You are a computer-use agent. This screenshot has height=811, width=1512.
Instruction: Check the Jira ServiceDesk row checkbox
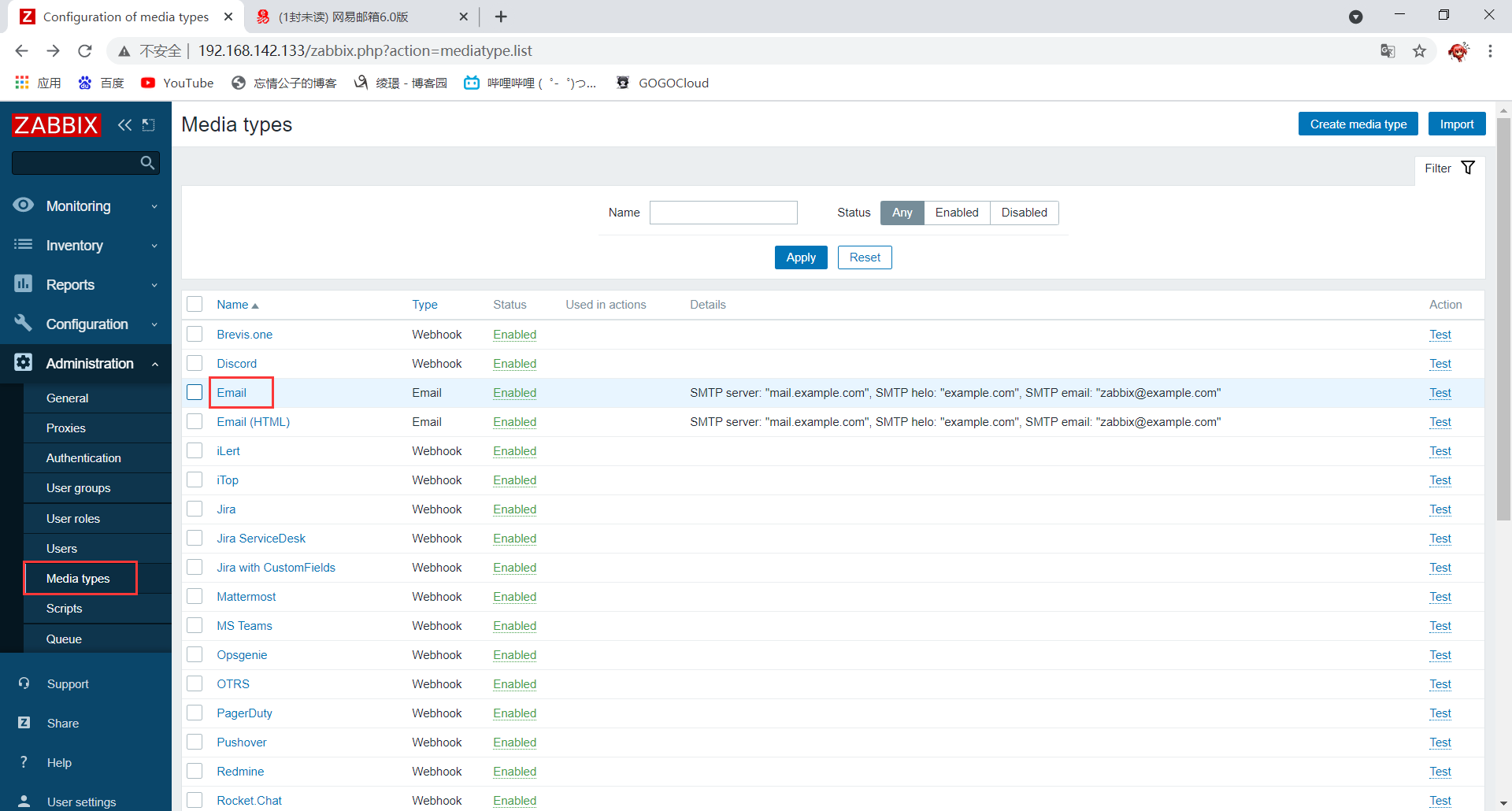click(195, 538)
